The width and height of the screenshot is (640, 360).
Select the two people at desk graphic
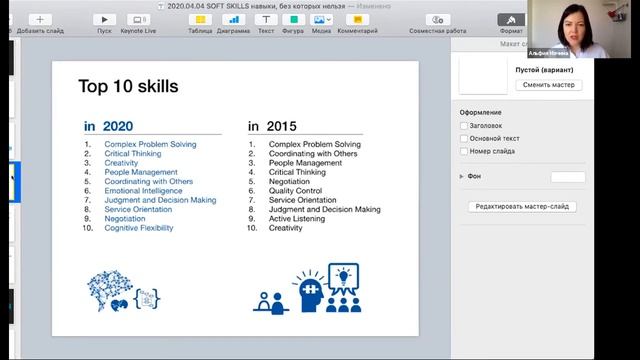271,303
